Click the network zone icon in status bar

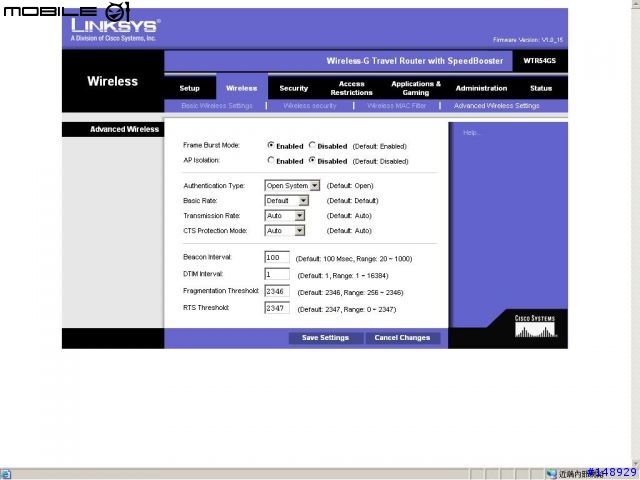click(x=551, y=474)
